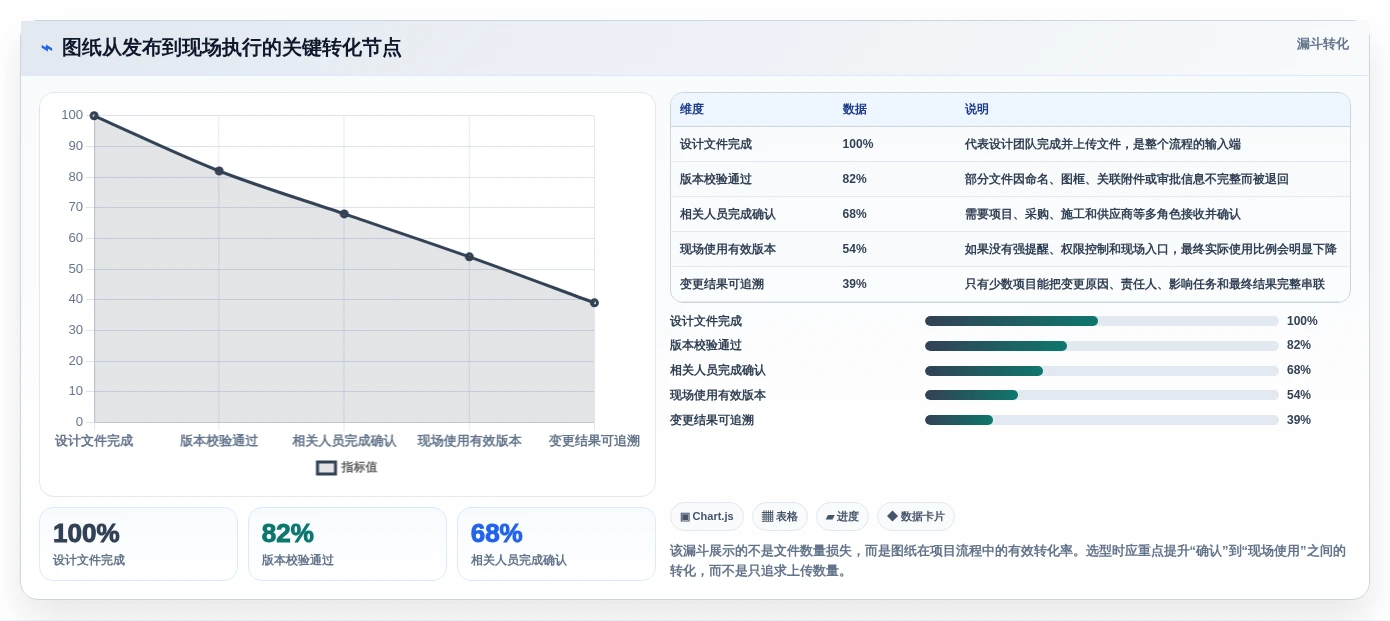Click the description starting 代表设计团队完成并上传文件
This screenshot has height=621, width=1390.
tap(1103, 144)
